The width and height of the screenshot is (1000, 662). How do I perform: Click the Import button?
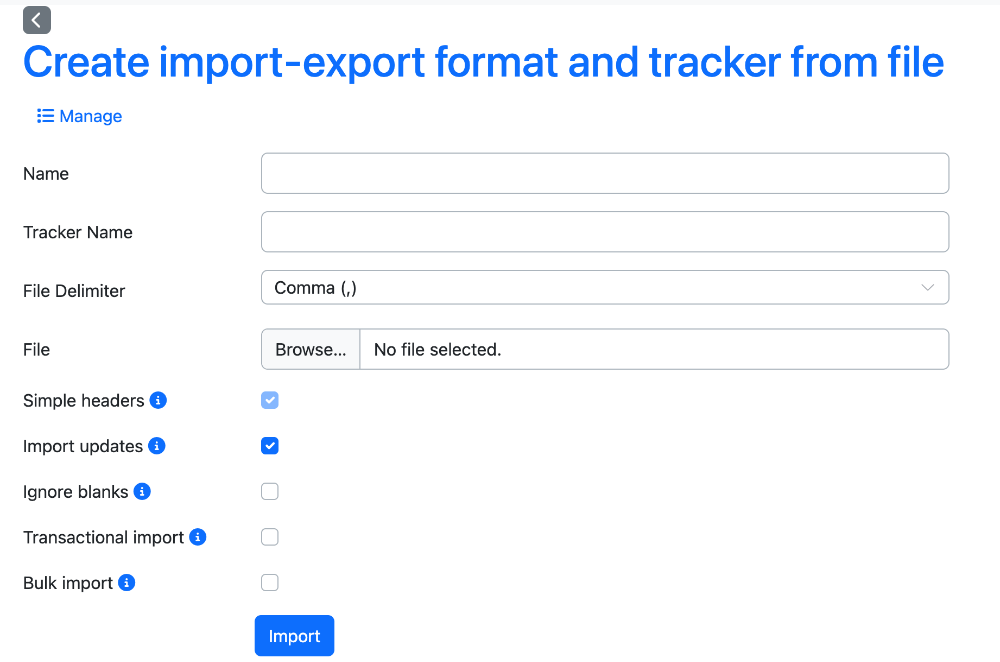pos(295,636)
